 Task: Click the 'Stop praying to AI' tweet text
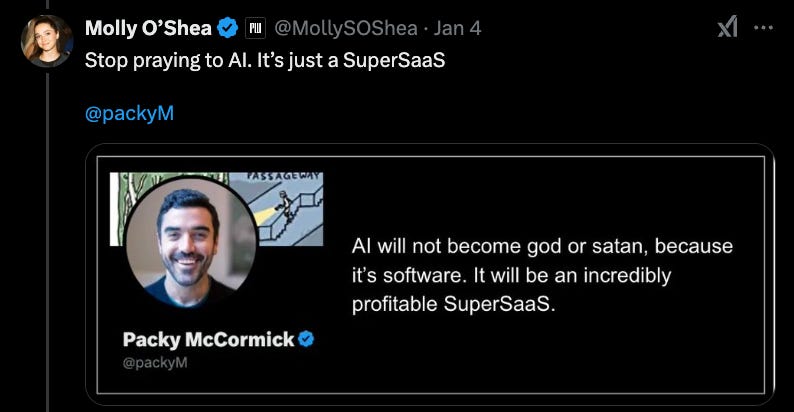tap(265, 60)
